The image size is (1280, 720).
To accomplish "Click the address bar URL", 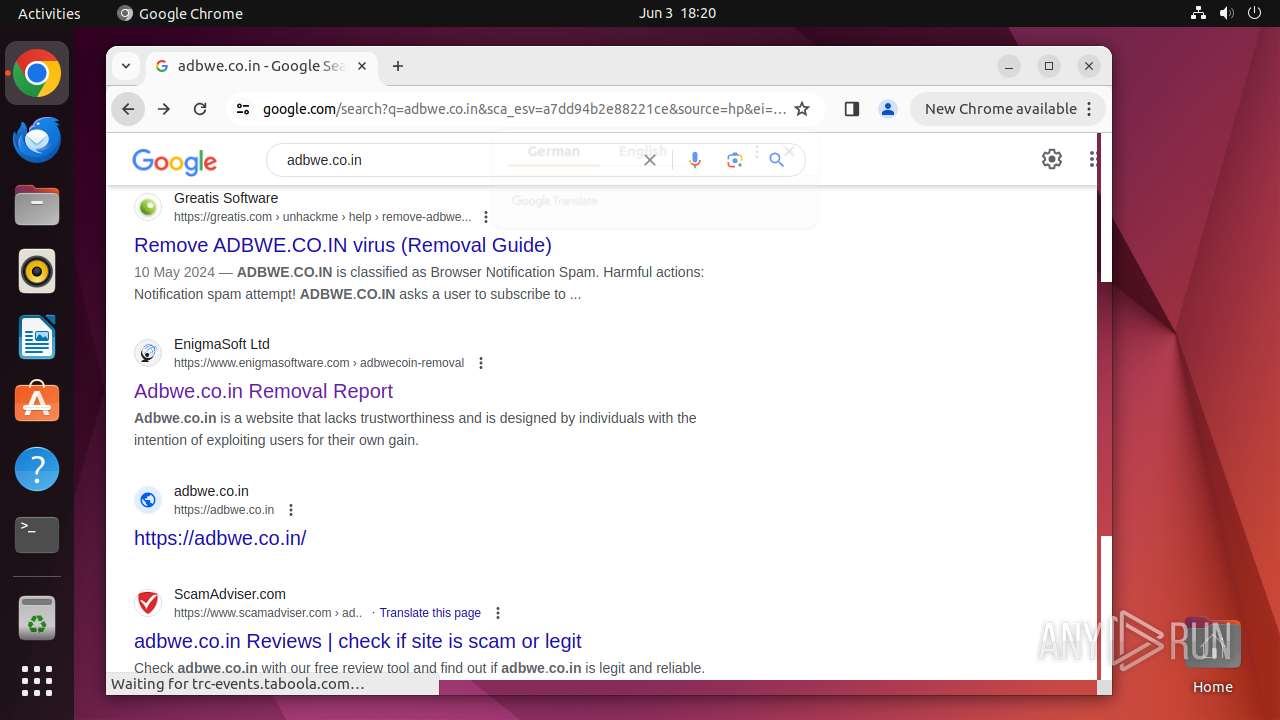I will tap(525, 109).
